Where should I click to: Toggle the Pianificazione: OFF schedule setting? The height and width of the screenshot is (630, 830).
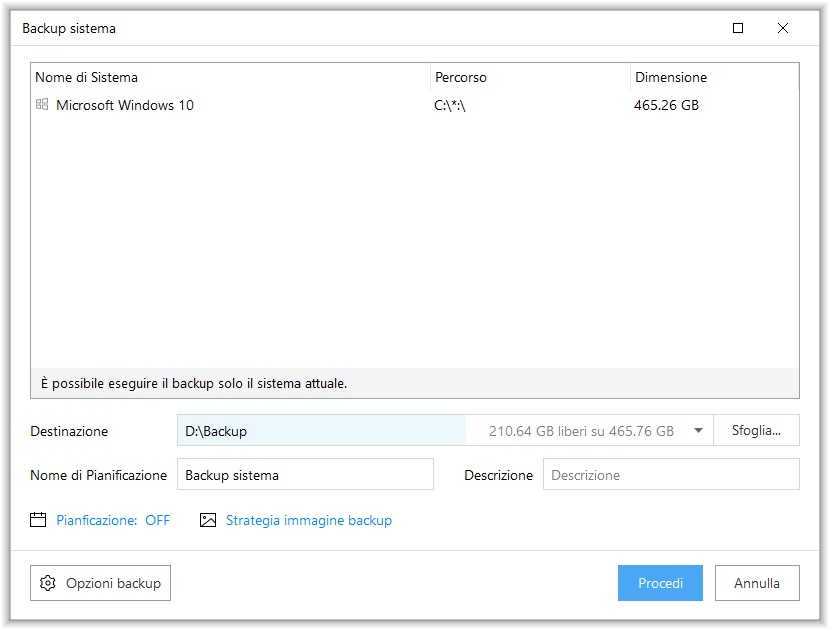[113, 520]
